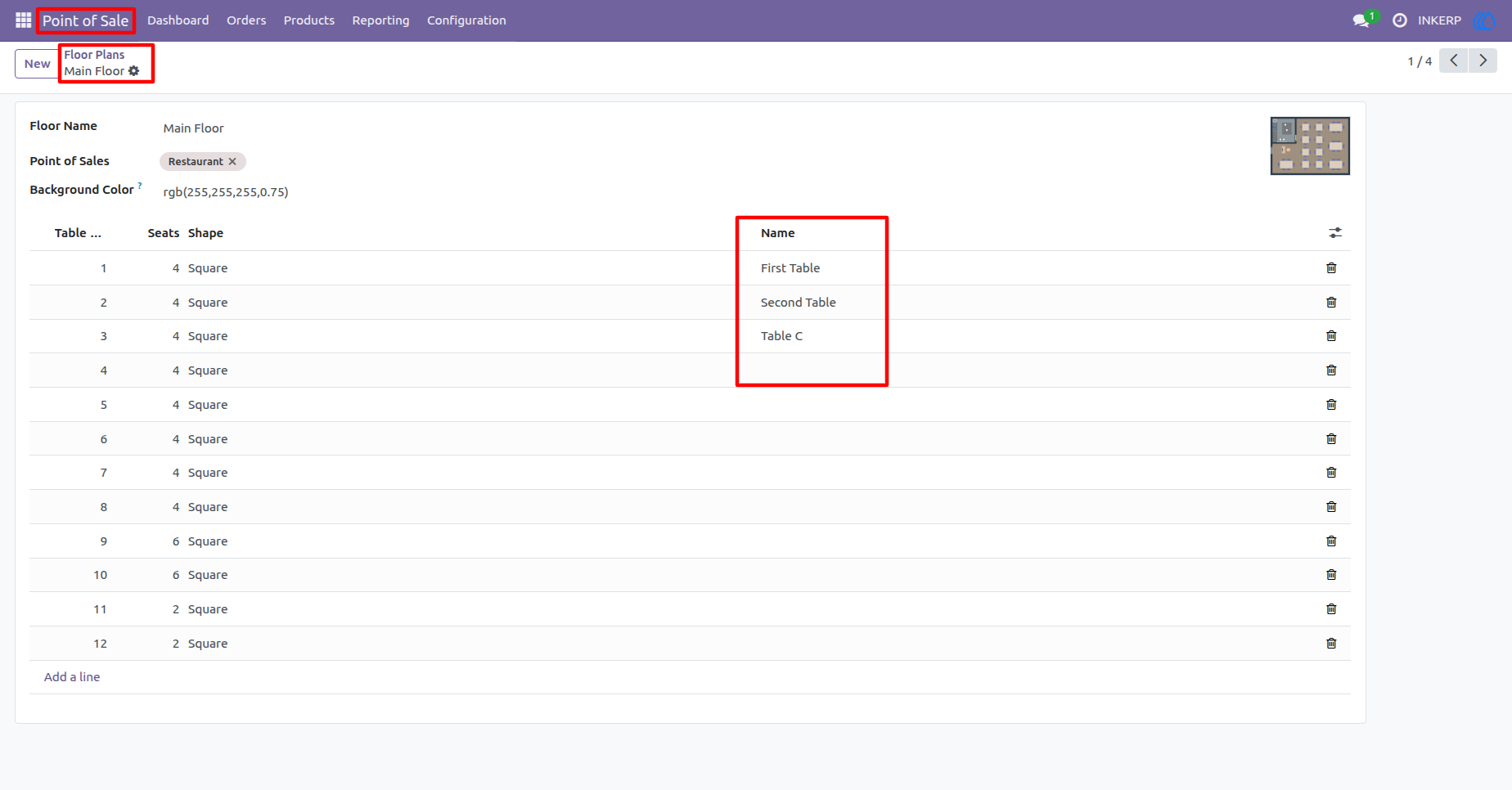Go to the next floor record
Image resolution: width=1512 pixels, height=790 pixels.
click(x=1483, y=61)
